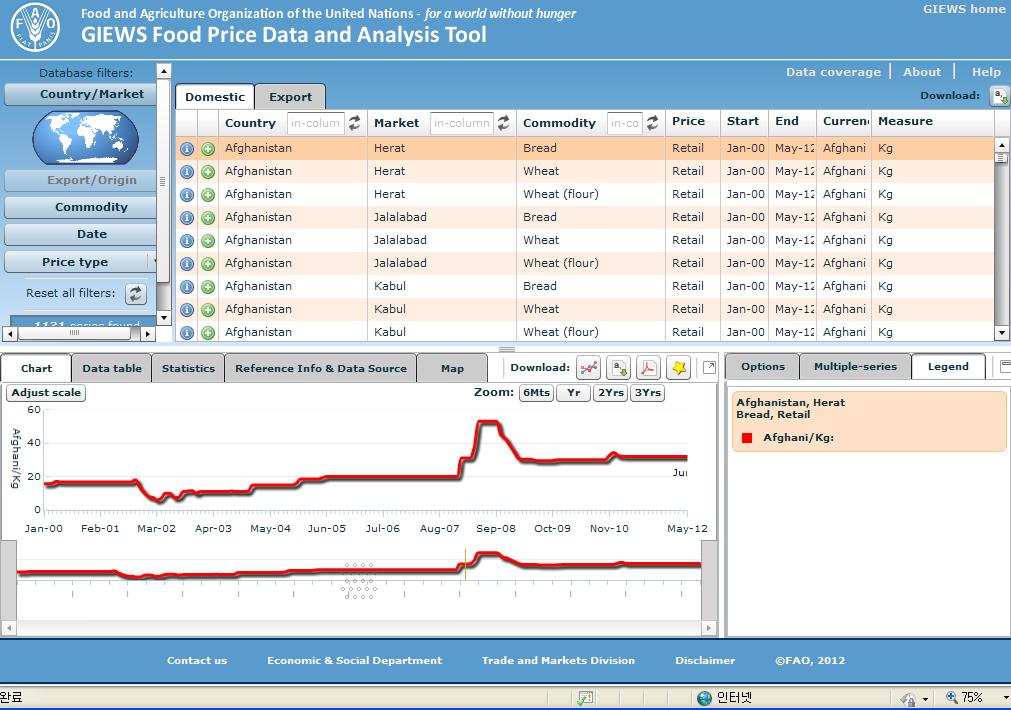The image size is (1011, 710).
Task: Click the Commodity in-column filter field
Action: (625, 123)
